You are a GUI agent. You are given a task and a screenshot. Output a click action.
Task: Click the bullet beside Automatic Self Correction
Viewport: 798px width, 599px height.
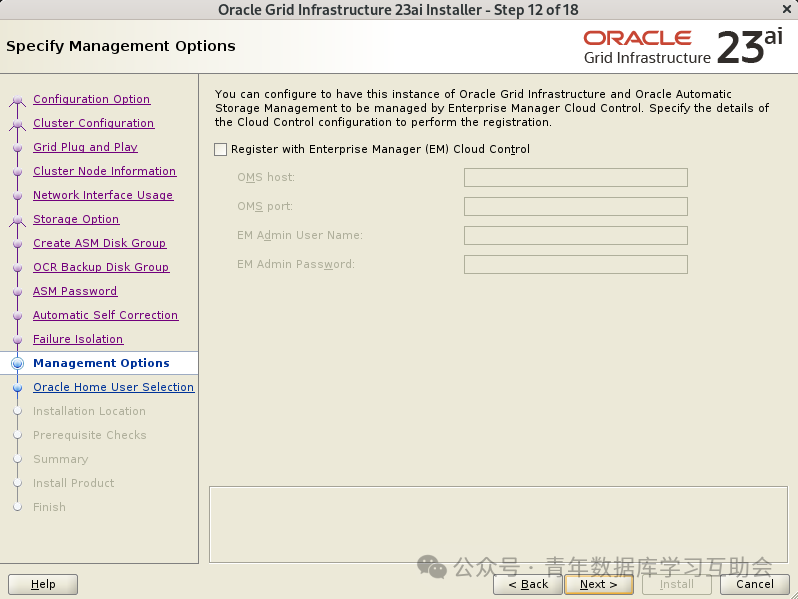click(18, 316)
